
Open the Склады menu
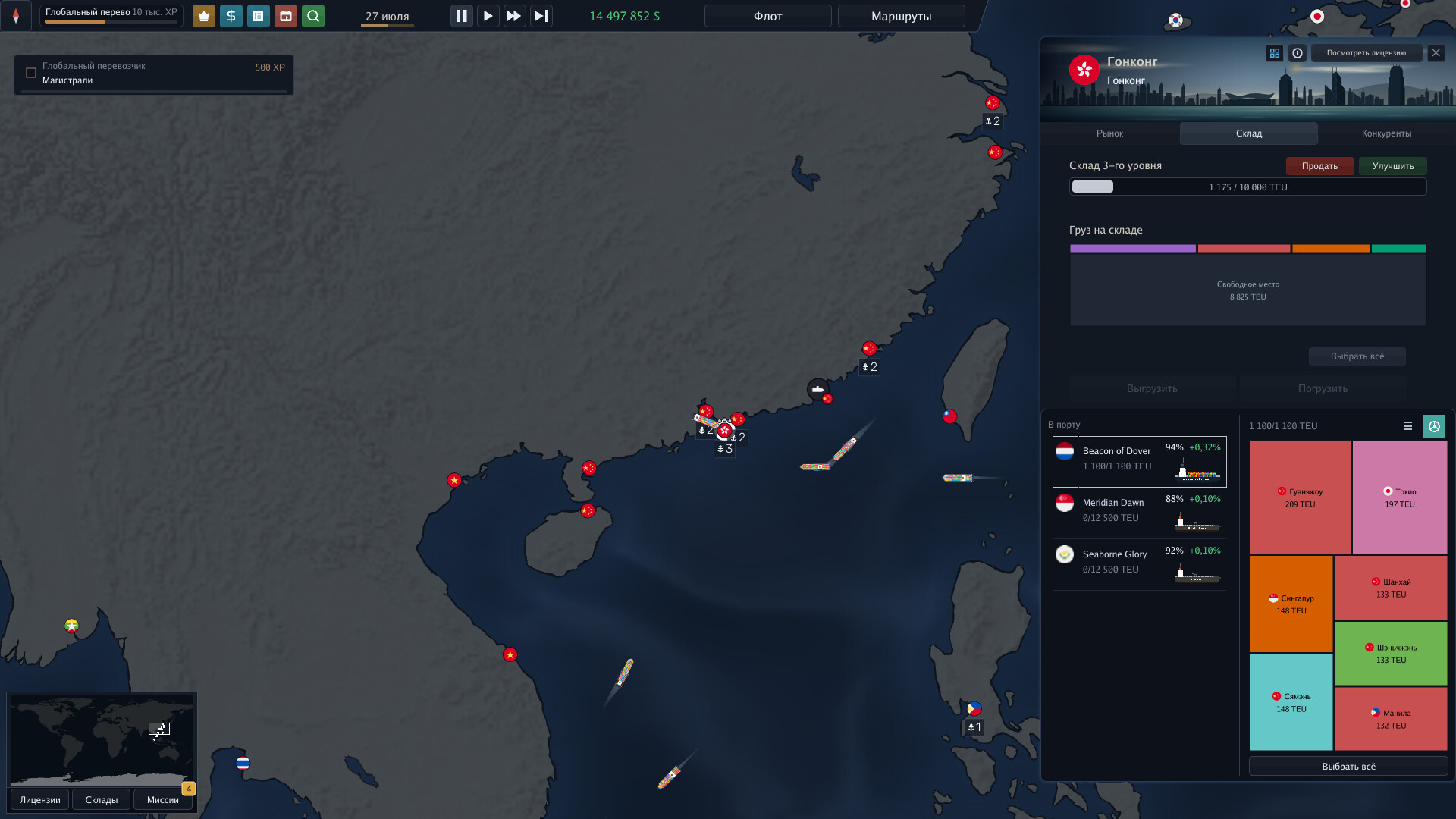click(x=101, y=799)
